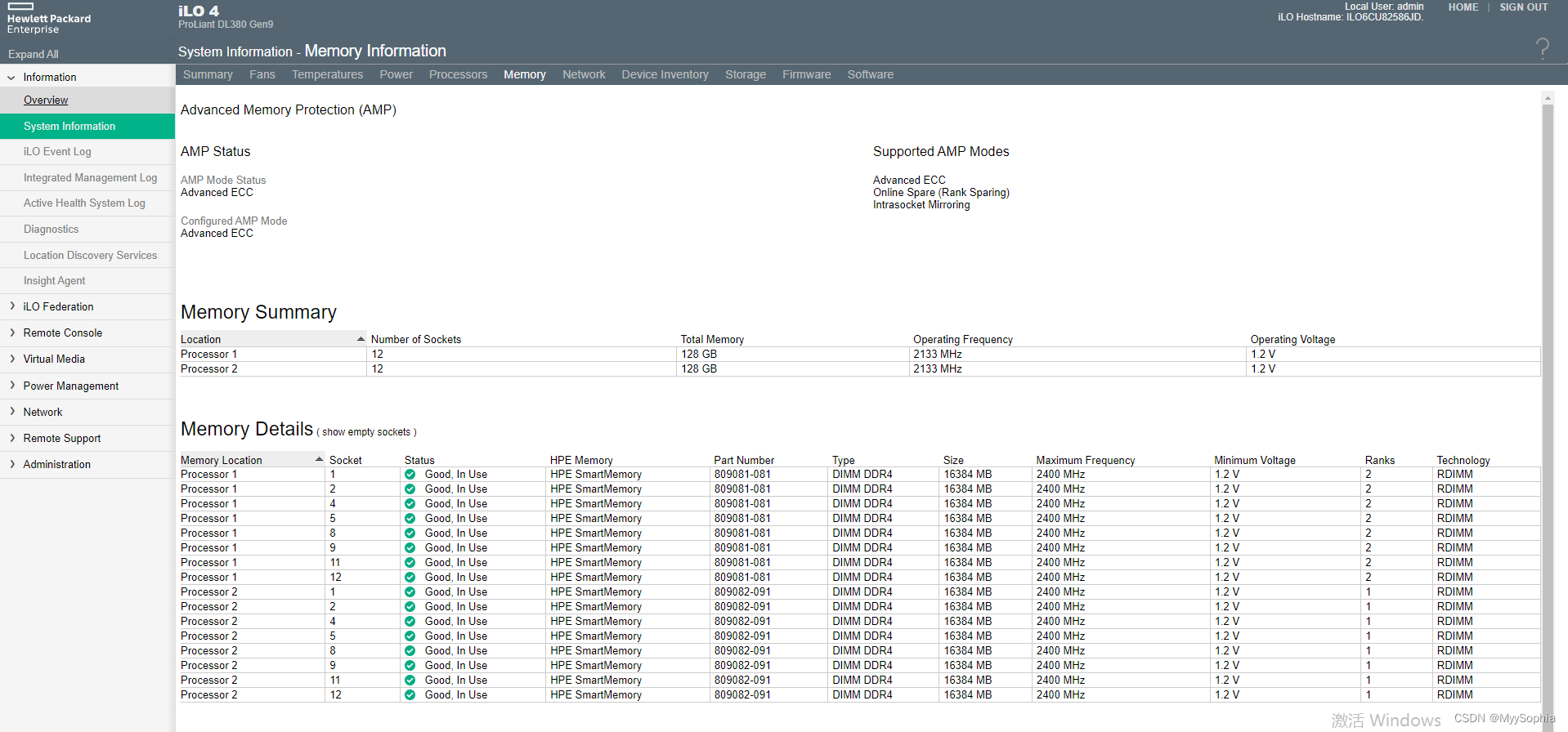
Task: Expand the Remote Console section
Action: pyautogui.click(x=11, y=333)
